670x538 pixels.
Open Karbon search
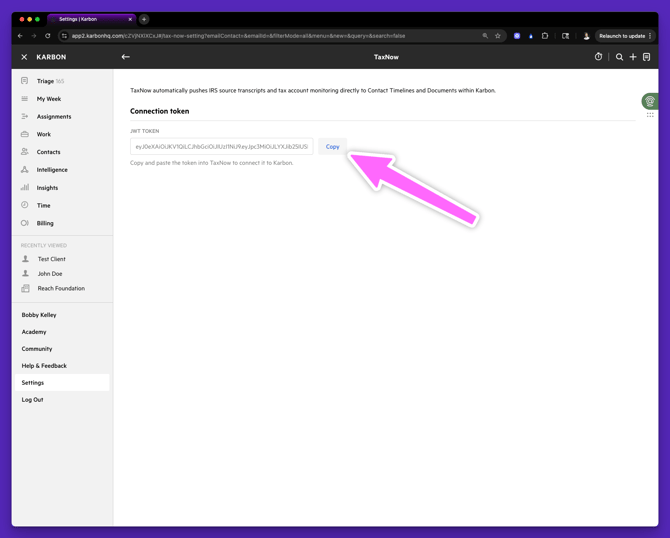tap(619, 57)
